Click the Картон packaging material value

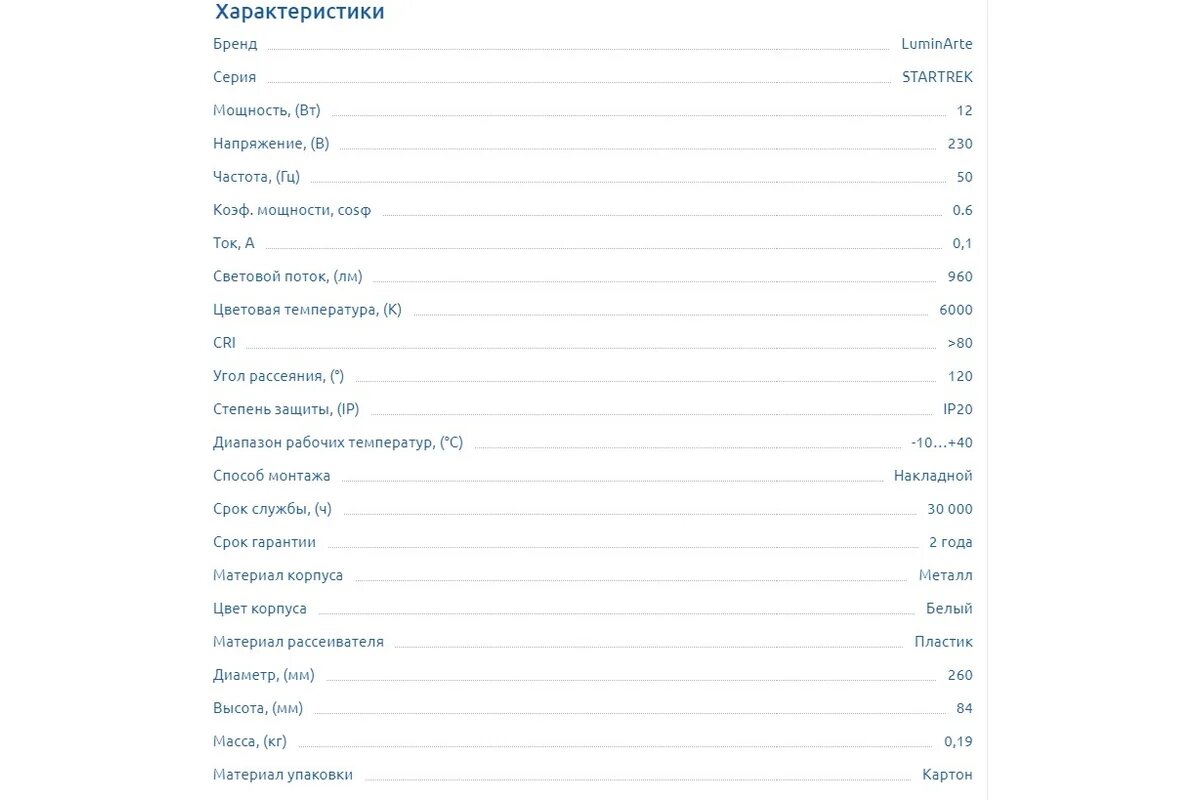pos(947,775)
